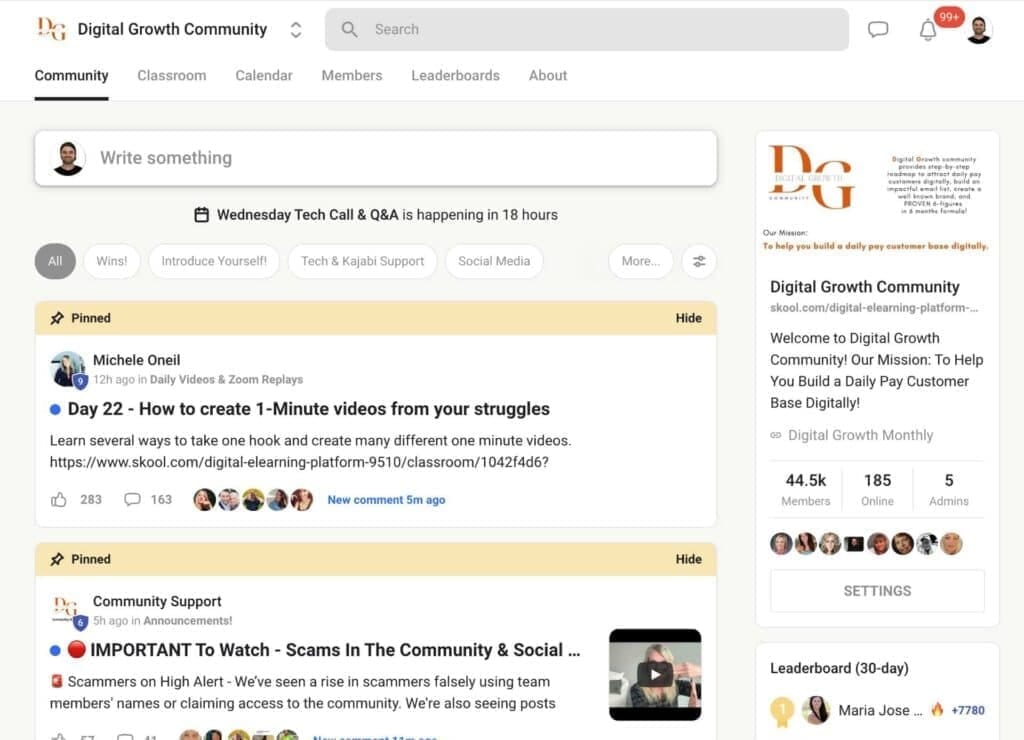Click the filter settings sliders icon
This screenshot has height=740, width=1024.
tap(699, 261)
